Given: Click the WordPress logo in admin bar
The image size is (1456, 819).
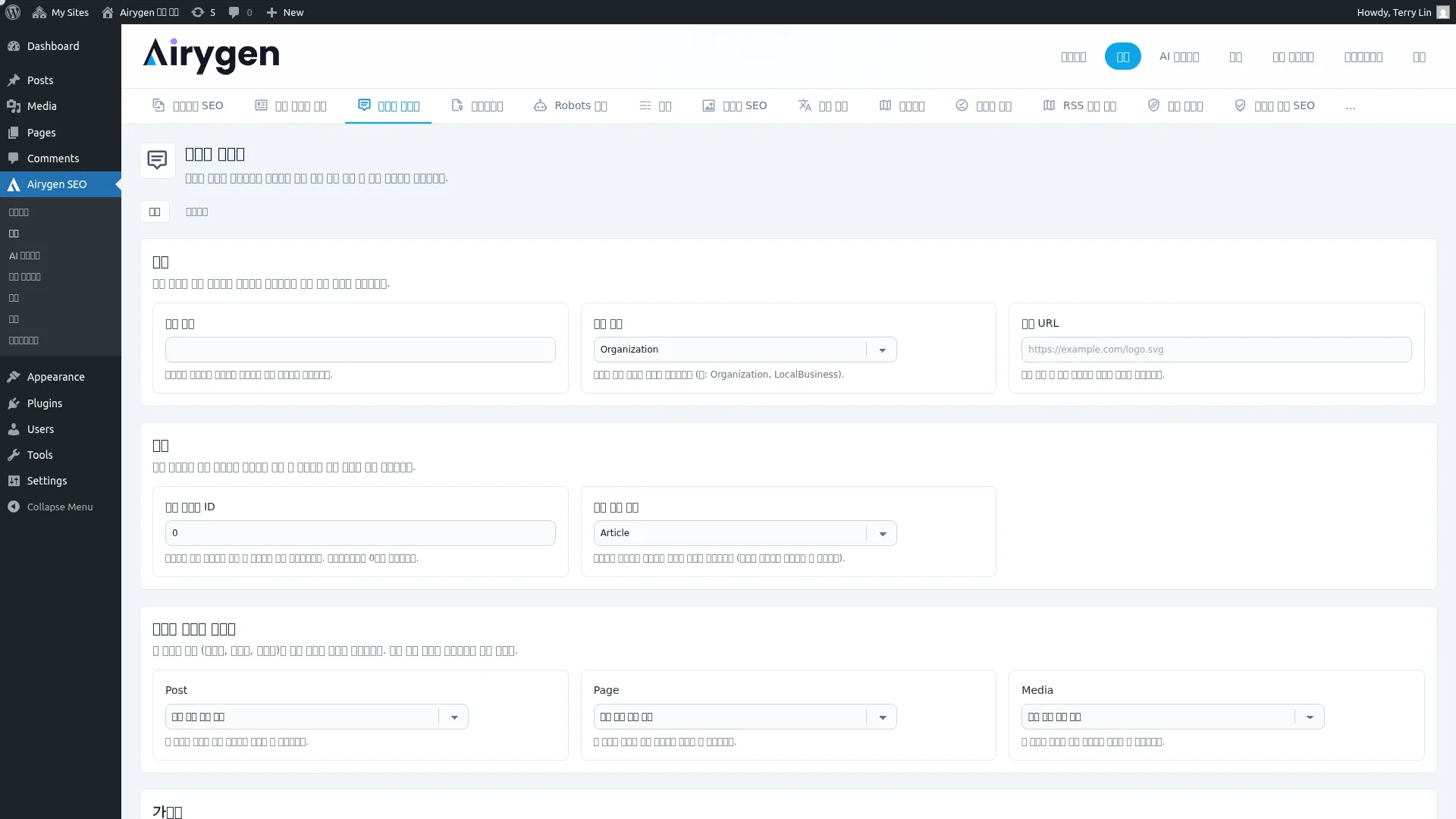Looking at the screenshot, I should click(x=13, y=12).
